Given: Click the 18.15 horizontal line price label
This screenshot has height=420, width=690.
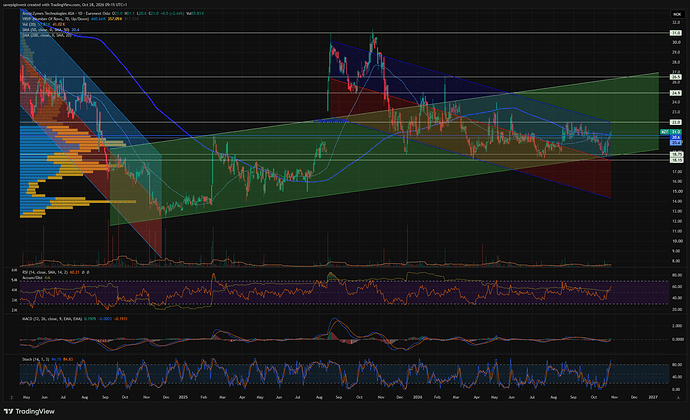Looking at the screenshot, I should click(675, 160).
